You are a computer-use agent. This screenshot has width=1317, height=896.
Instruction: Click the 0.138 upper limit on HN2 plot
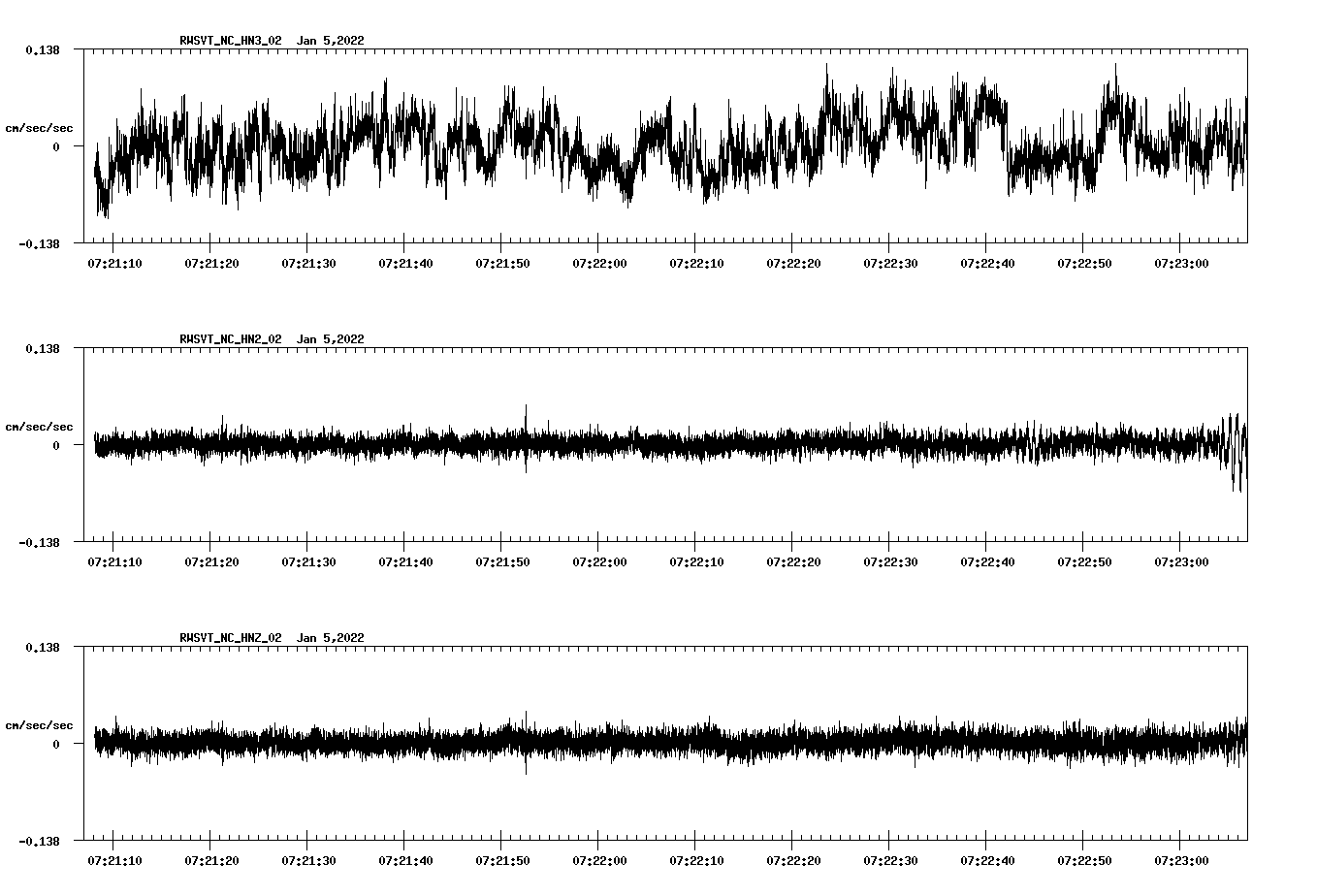point(43,348)
